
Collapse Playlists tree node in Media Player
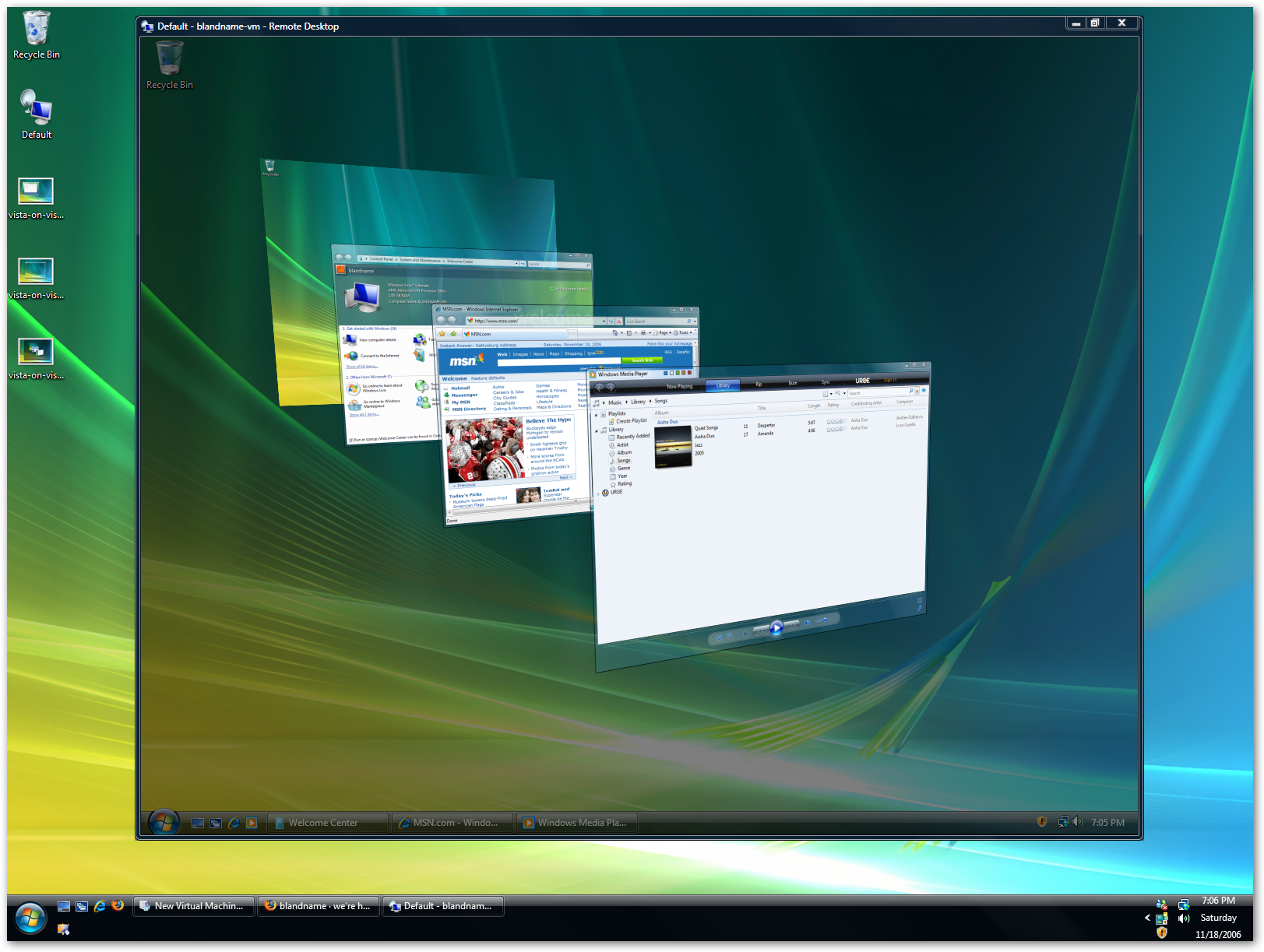coord(596,414)
